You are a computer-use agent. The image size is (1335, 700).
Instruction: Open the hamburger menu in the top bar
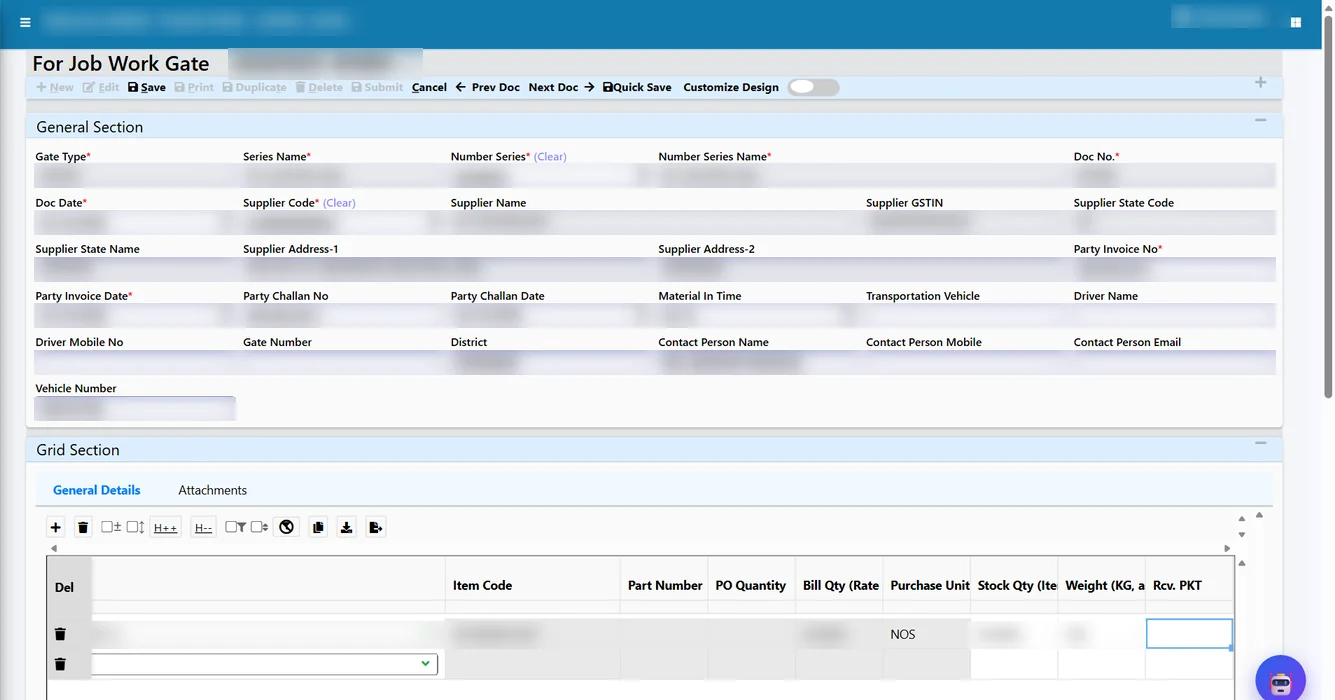click(25, 22)
